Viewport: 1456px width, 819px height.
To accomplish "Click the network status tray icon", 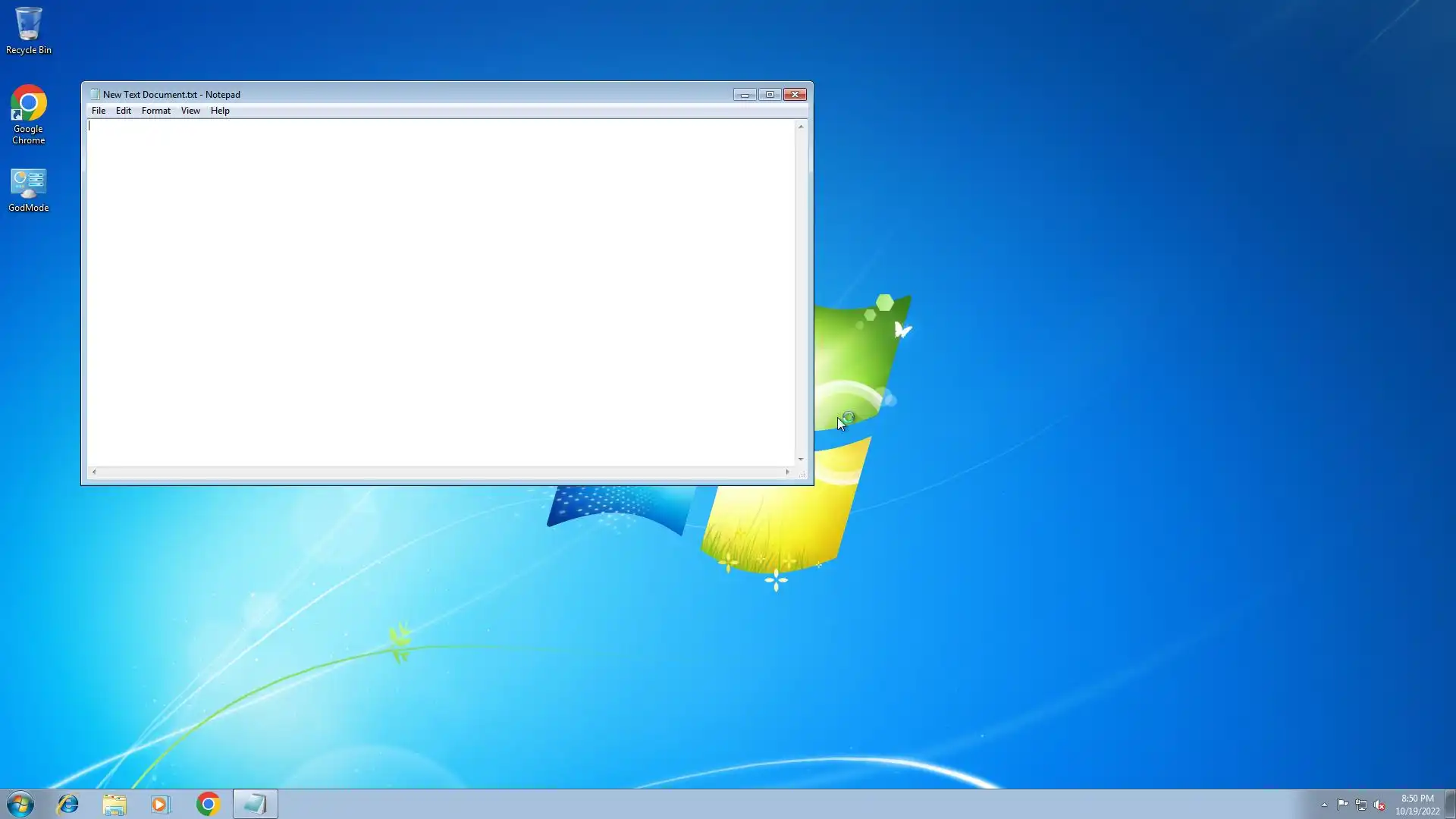I will click(x=1361, y=805).
